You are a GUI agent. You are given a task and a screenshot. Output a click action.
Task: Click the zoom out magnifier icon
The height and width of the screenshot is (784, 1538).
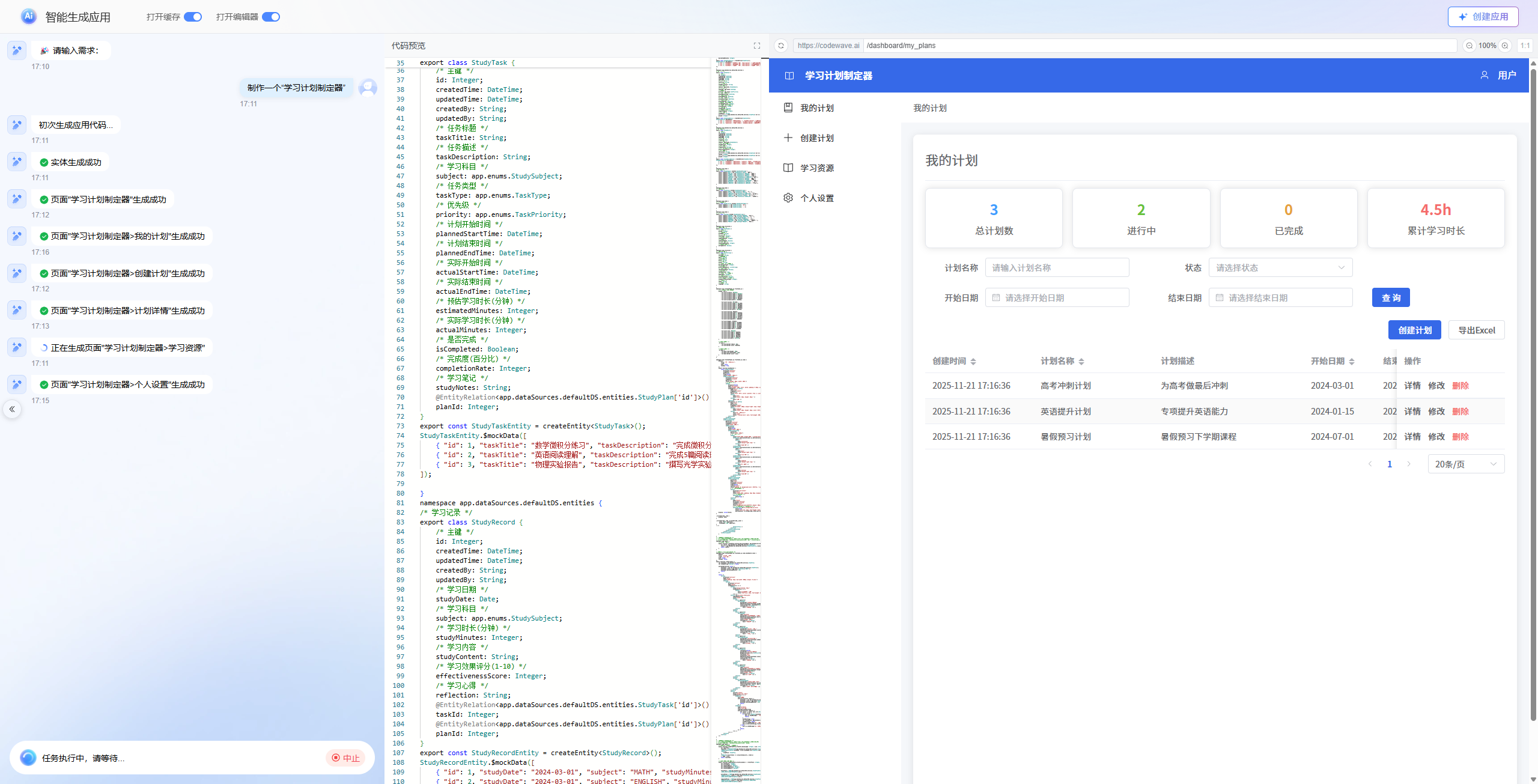1469,46
